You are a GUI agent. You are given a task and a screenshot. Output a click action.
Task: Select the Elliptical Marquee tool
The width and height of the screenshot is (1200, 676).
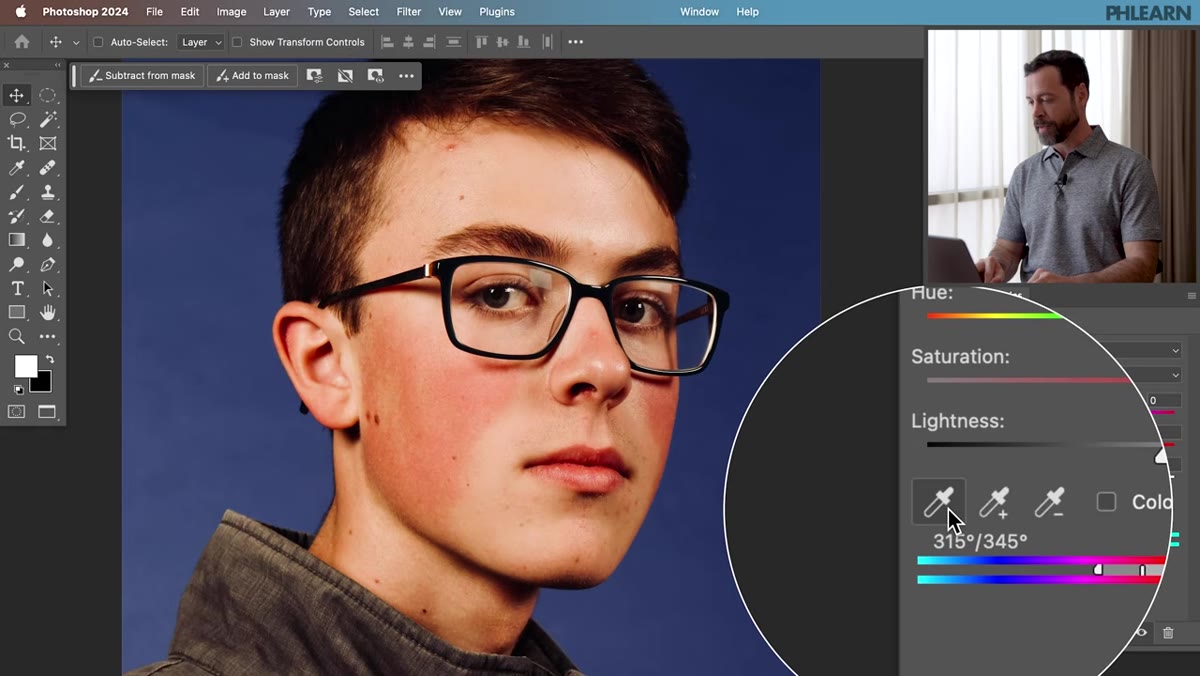pyautogui.click(x=47, y=95)
